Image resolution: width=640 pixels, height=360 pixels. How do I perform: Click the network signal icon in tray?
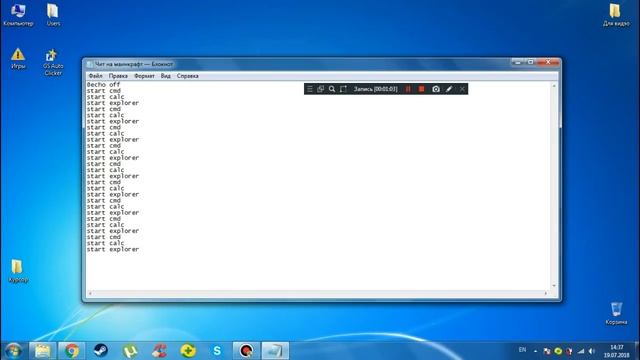pyautogui.click(x=581, y=351)
